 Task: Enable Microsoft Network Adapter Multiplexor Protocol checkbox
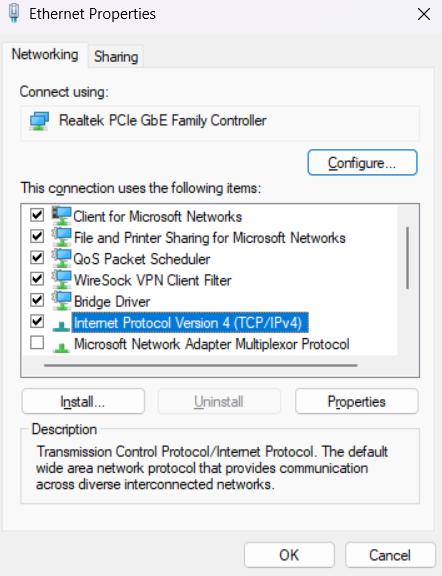[37, 343]
